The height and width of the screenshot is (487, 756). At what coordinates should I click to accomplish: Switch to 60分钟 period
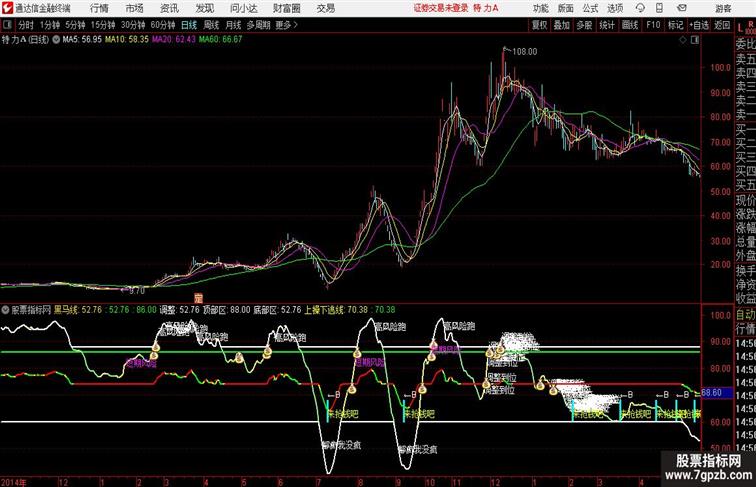[x=163, y=25]
